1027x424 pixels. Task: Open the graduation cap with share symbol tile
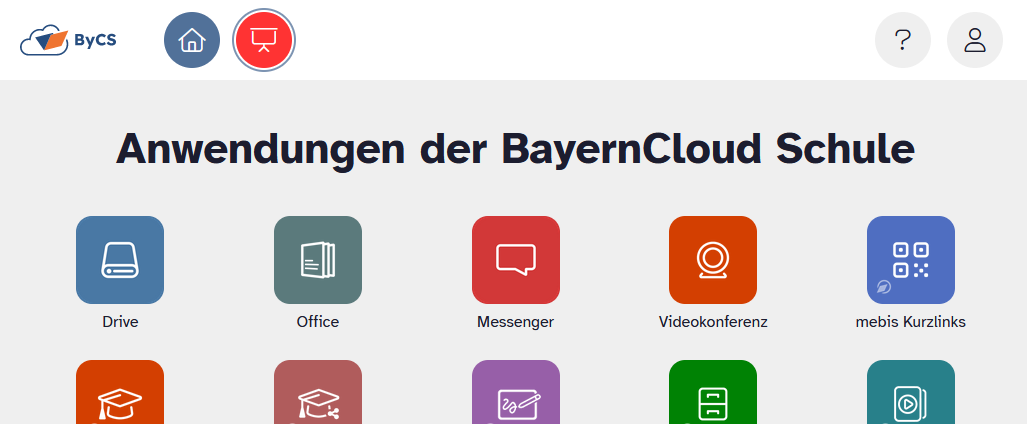pyautogui.click(x=318, y=396)
